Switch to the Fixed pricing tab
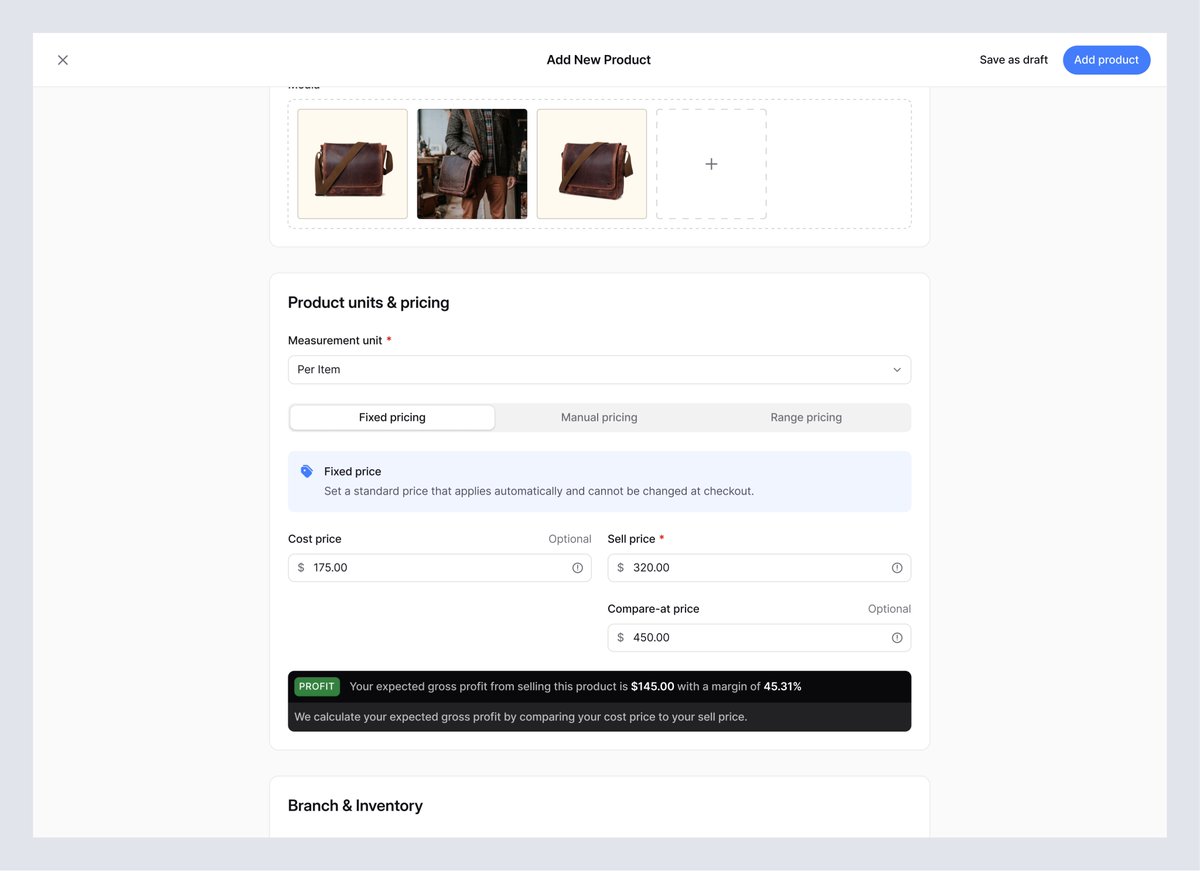The height and width of the screenshot is (871, 1200). click(x=392, y=417)
